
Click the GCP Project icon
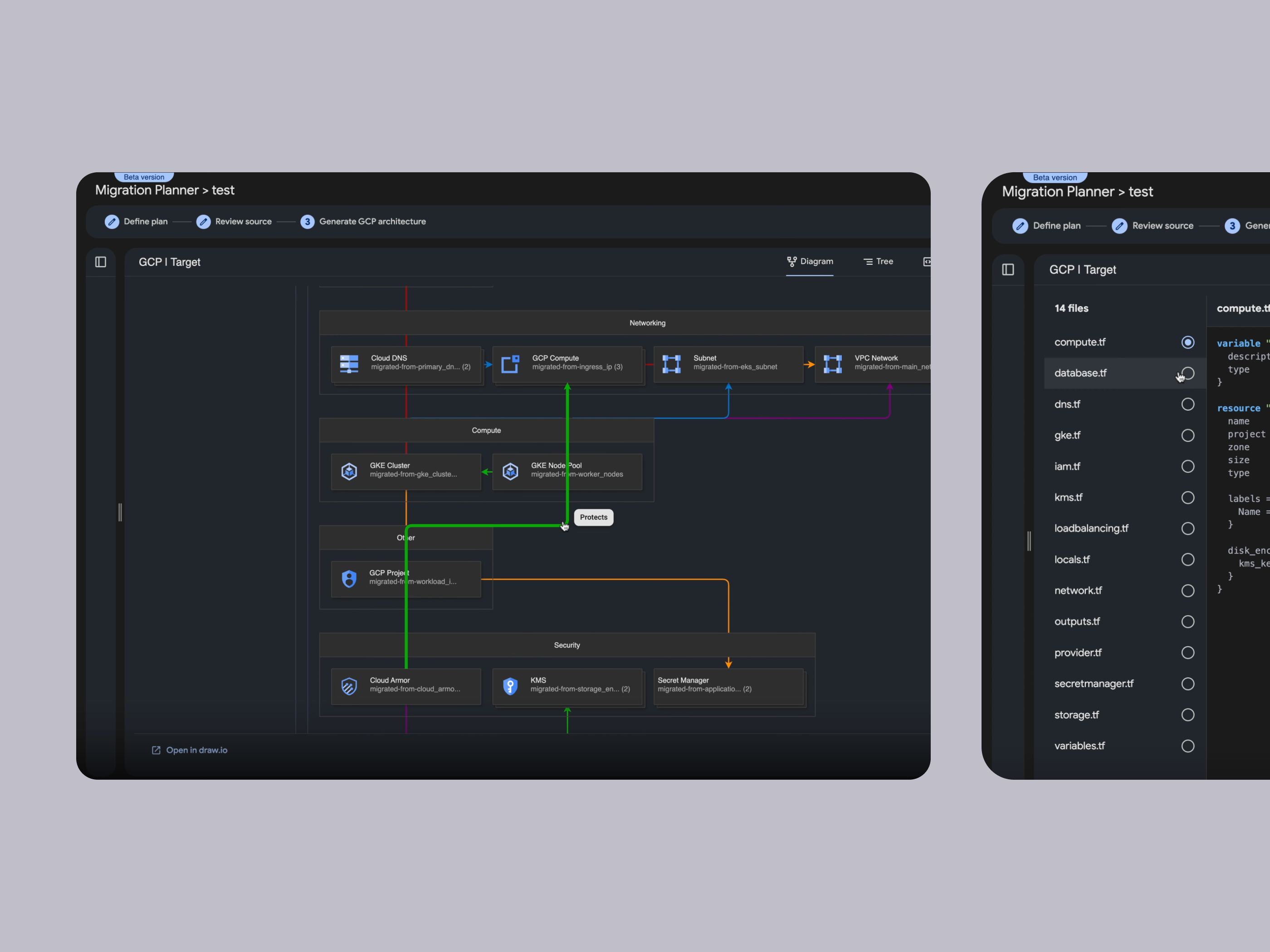pos(349,578)
